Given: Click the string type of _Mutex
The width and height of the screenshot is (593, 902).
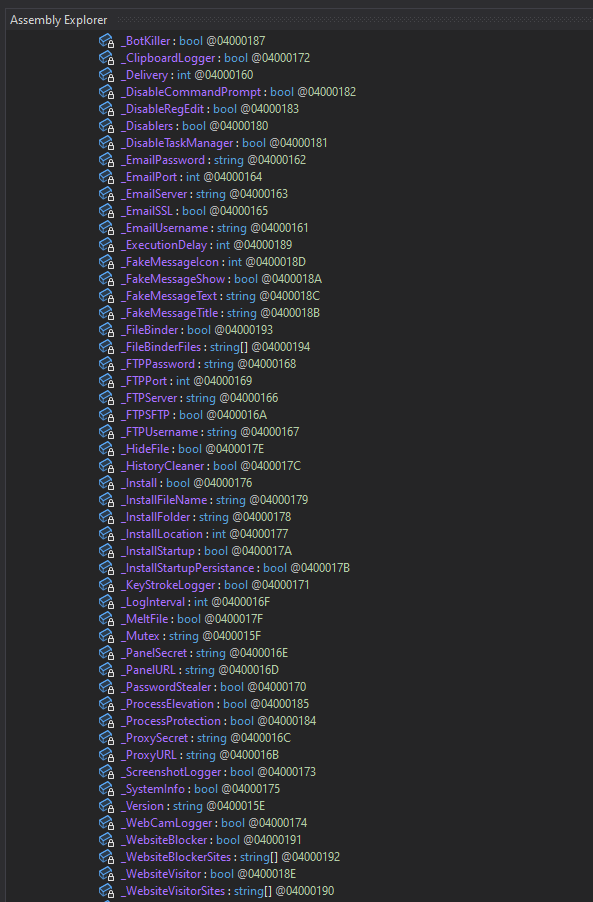Looking at the screenshot, I should coord(183,636).
